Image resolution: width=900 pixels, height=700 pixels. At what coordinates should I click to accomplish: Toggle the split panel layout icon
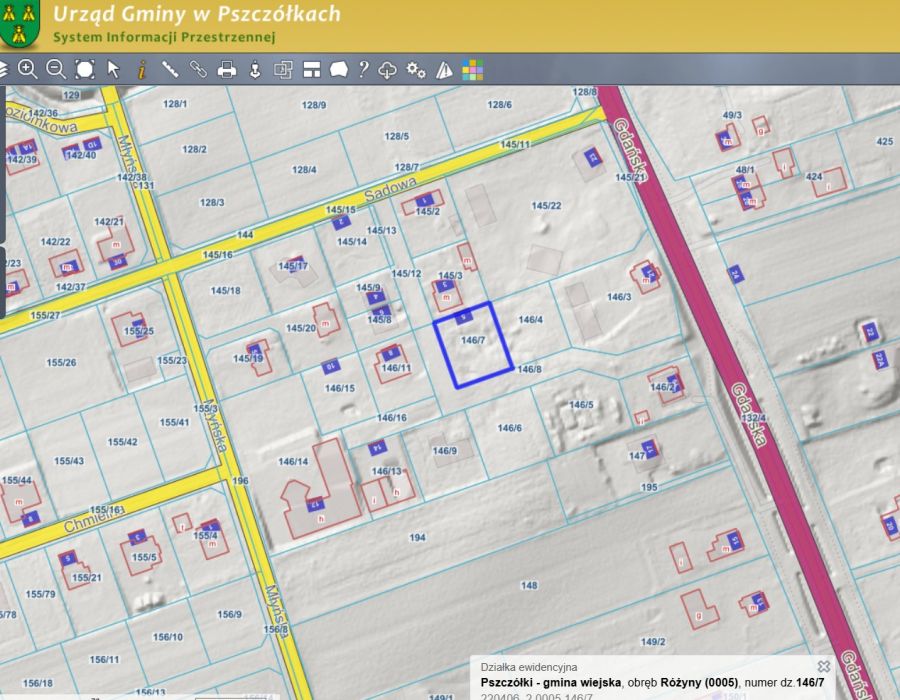311,69
